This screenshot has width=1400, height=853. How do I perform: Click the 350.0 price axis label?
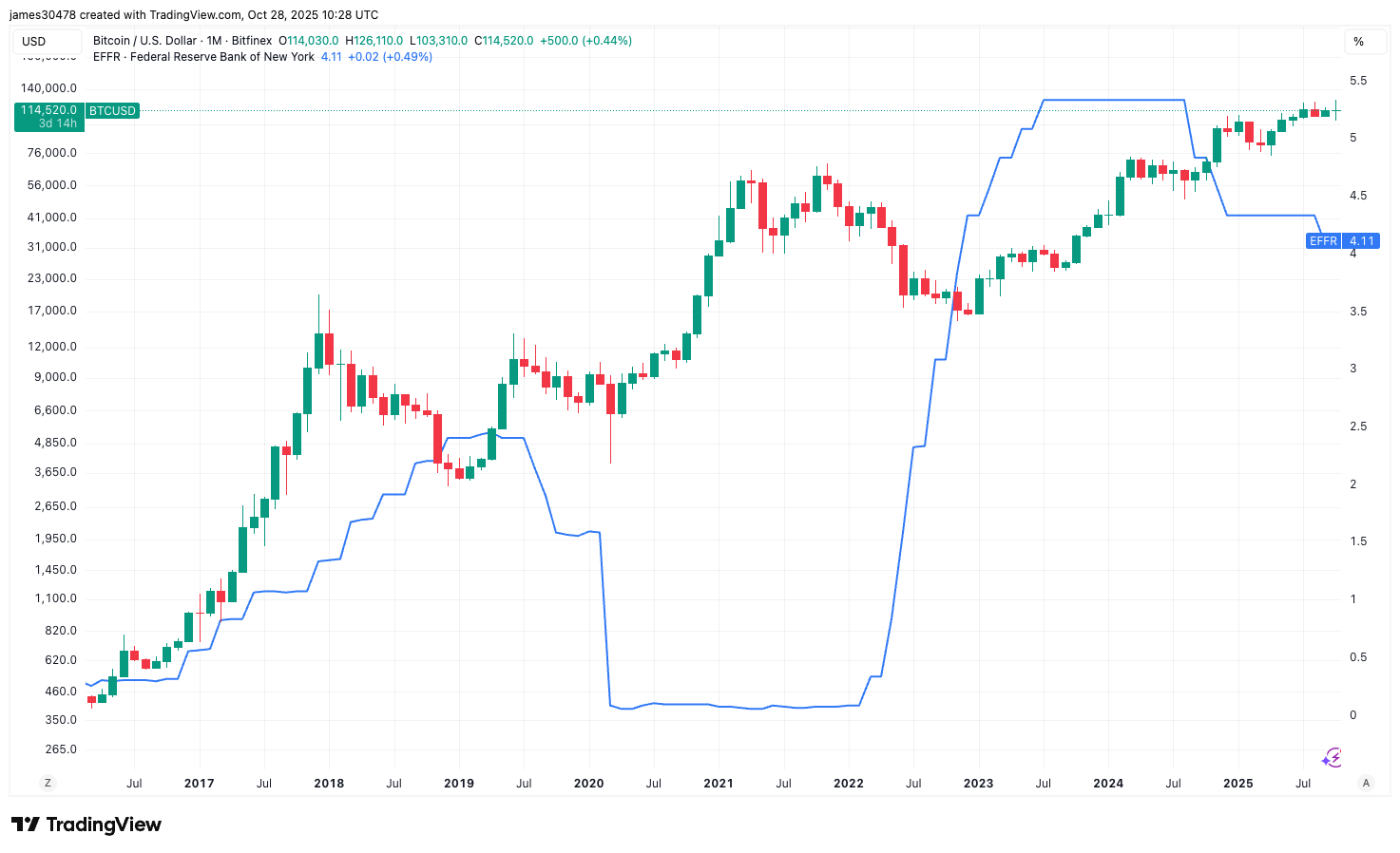61,720
